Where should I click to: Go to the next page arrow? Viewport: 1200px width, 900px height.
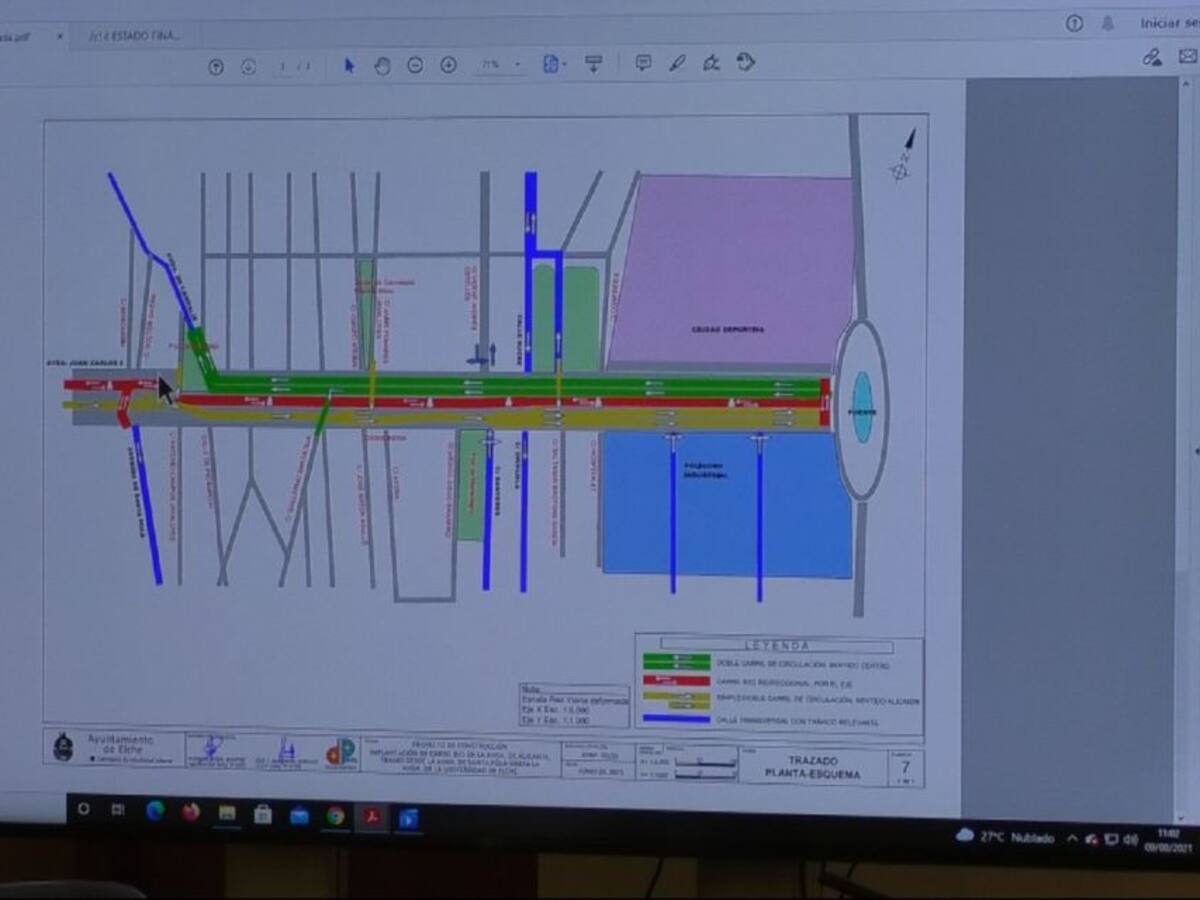249,67
